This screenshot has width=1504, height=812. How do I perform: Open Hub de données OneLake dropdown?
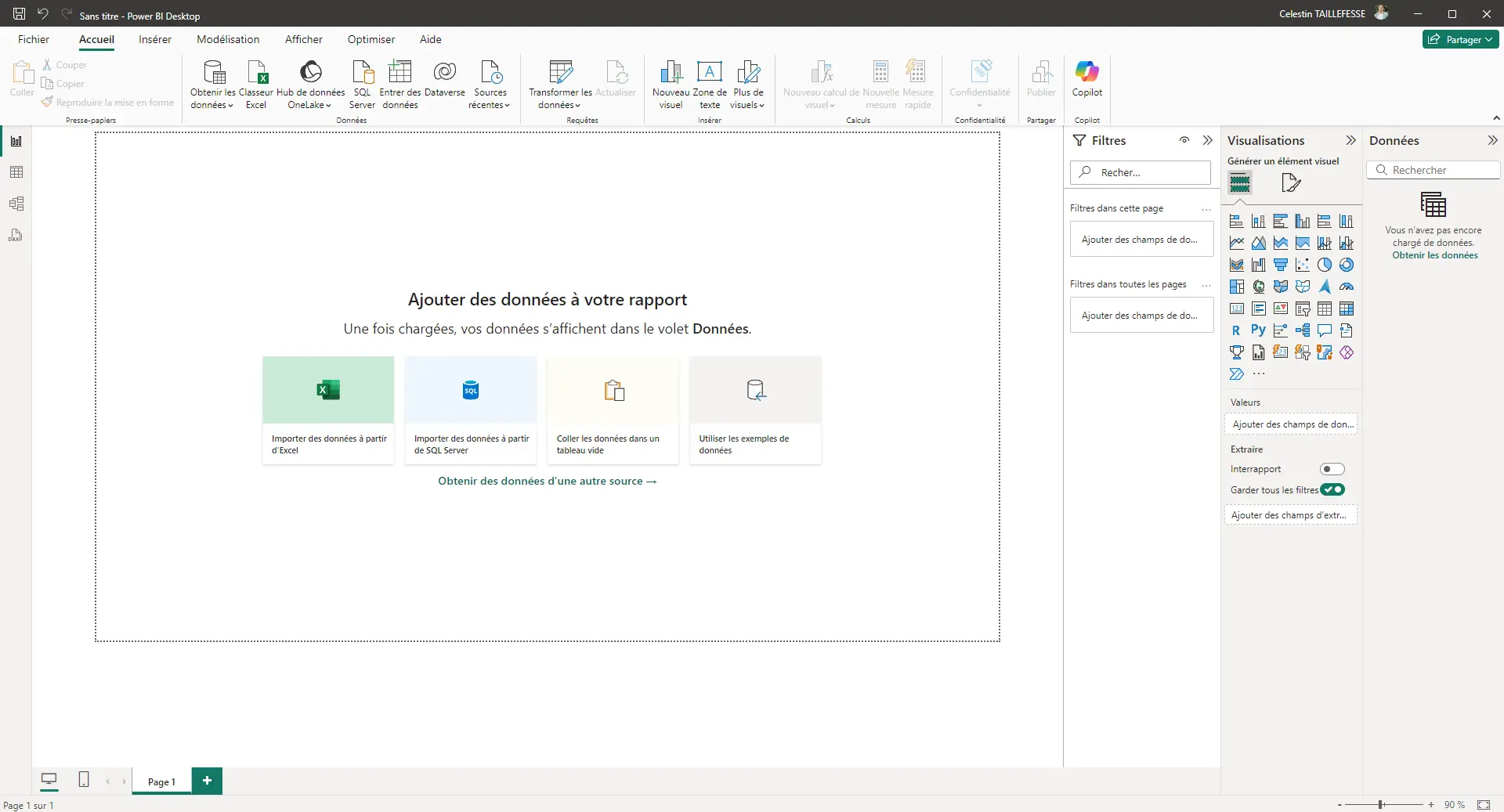[x=310, y=85]
